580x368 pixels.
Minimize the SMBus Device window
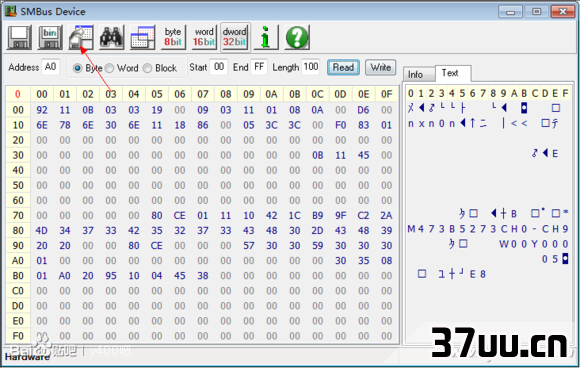click(510, 12)
